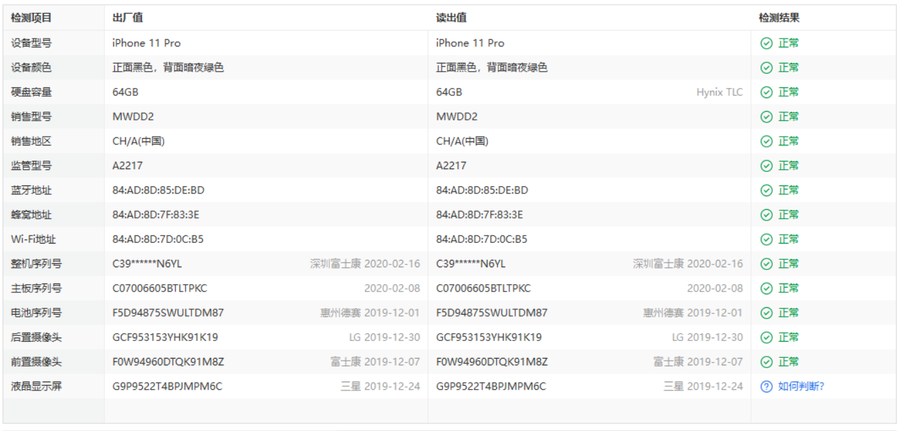Click read value A2217
This screenshot has height=431, width=900.
pyautogui.click(x=451, y=166)
